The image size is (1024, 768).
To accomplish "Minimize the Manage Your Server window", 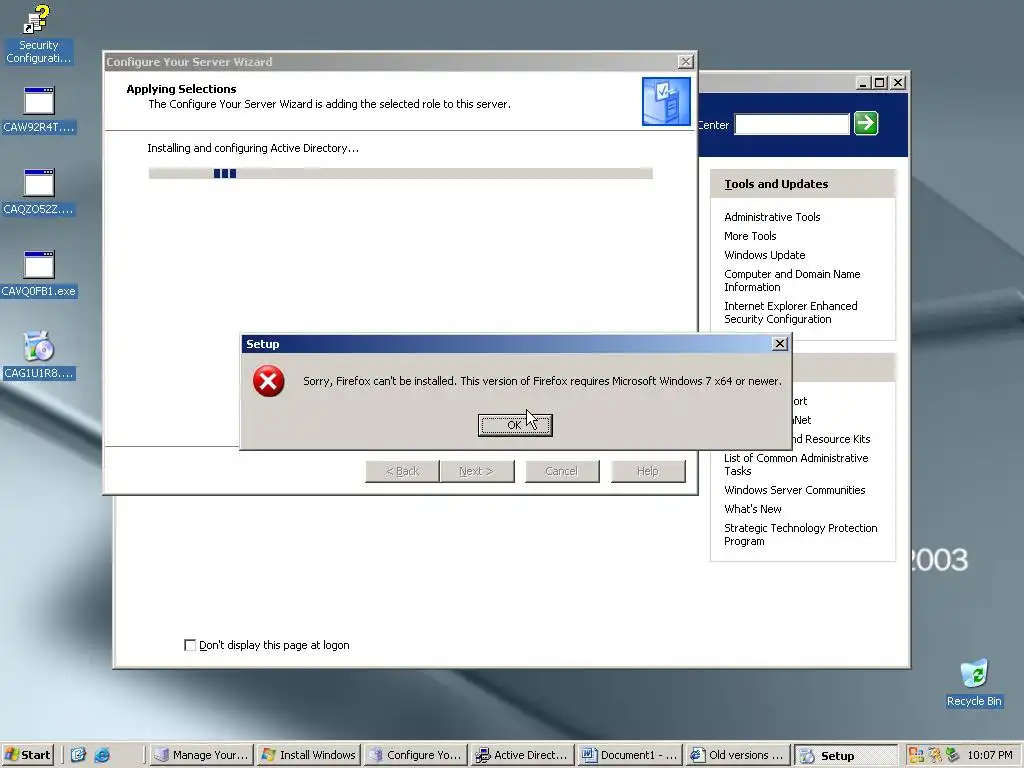I will pos(863,83).
